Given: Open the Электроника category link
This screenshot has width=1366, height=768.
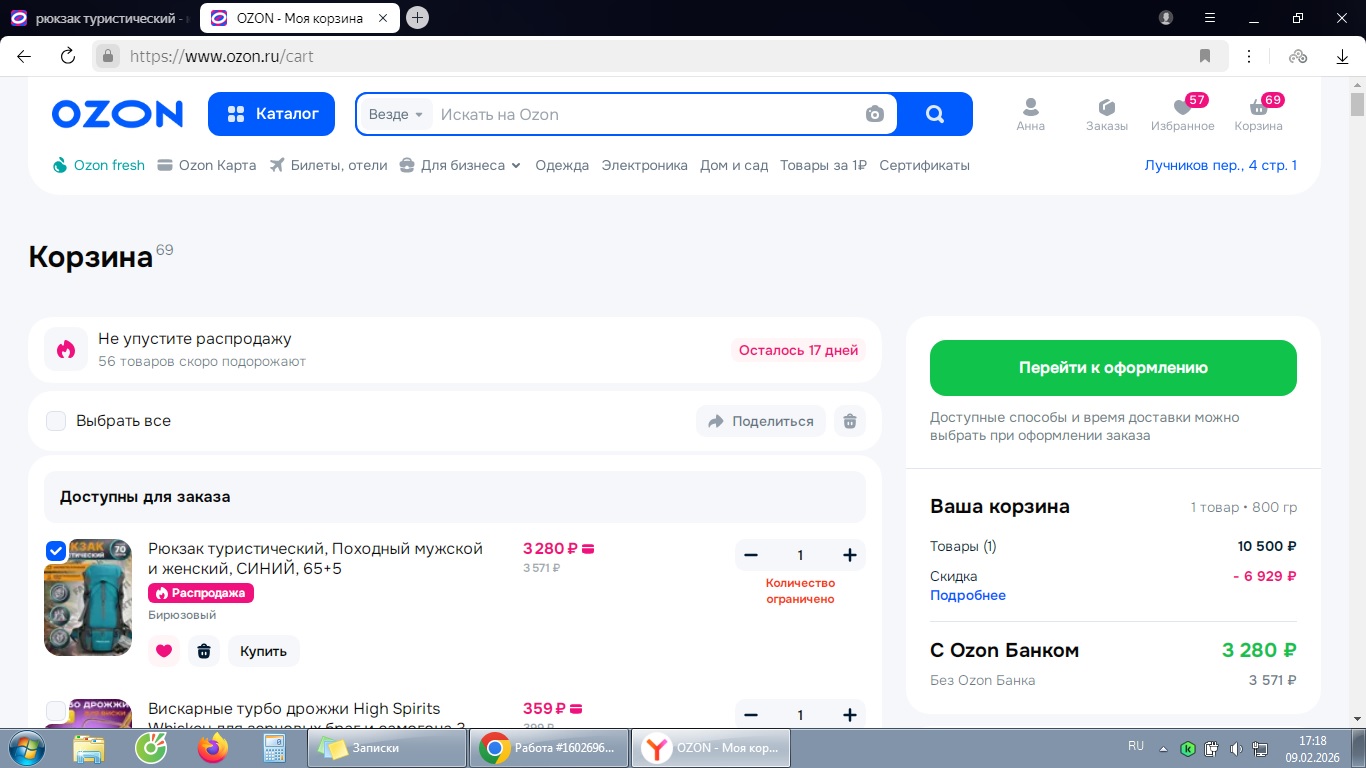Looking at the screenshot, I should [x=644, y=165].
